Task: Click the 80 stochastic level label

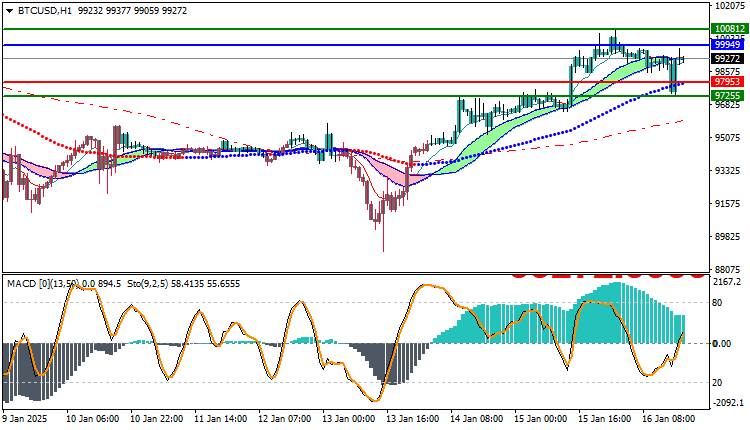Action: (x=717, y=303)
